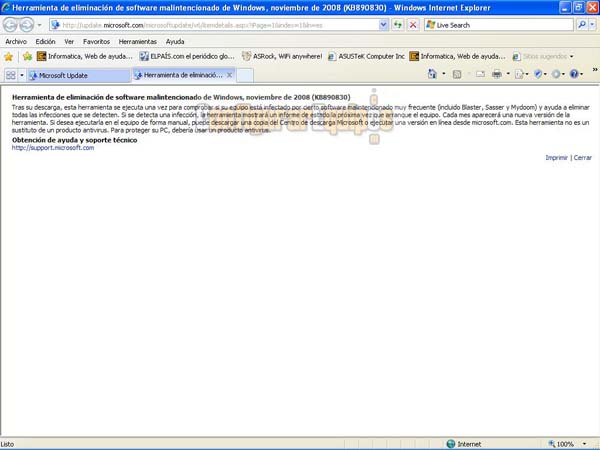600x450 pixels.
Task: Open the ELPAÍS.com favorite link
Action: click(x=187, y=56)
